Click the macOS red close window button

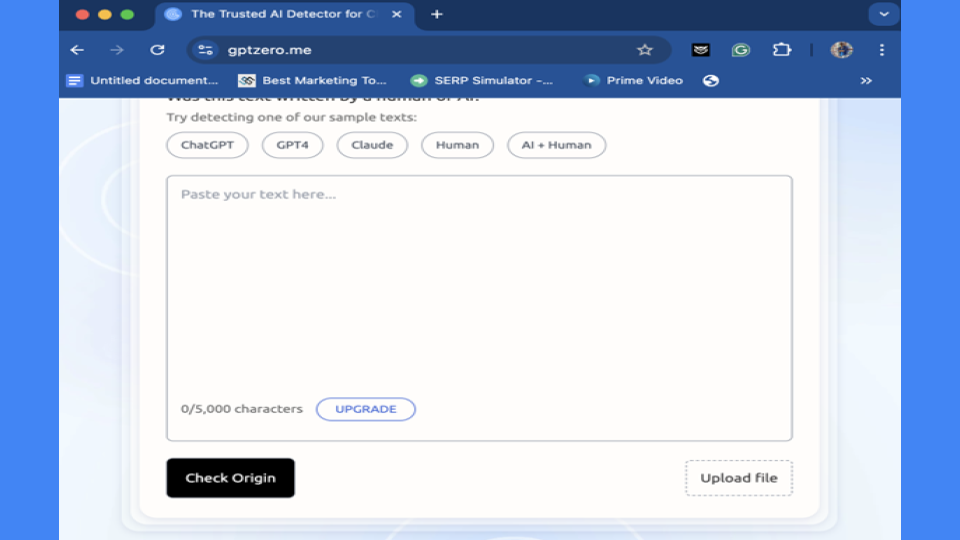click(82, 14)
